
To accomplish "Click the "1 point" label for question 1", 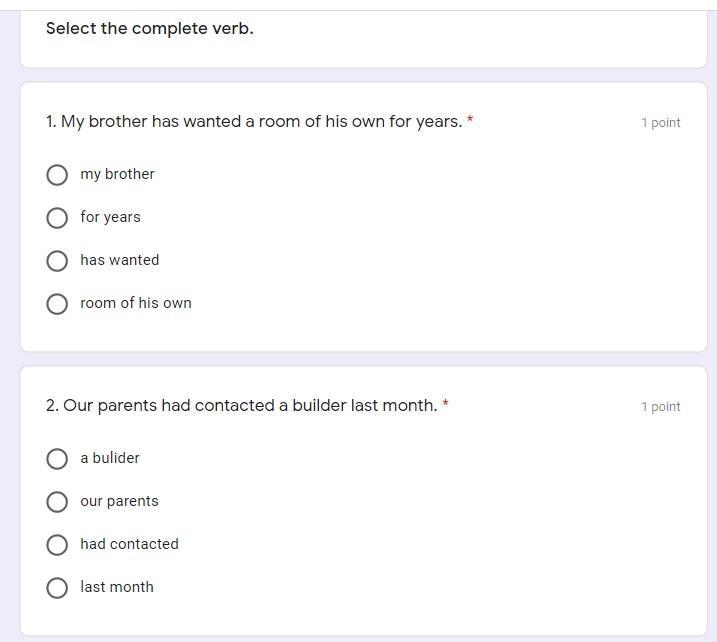I will (x=661, y=123).
